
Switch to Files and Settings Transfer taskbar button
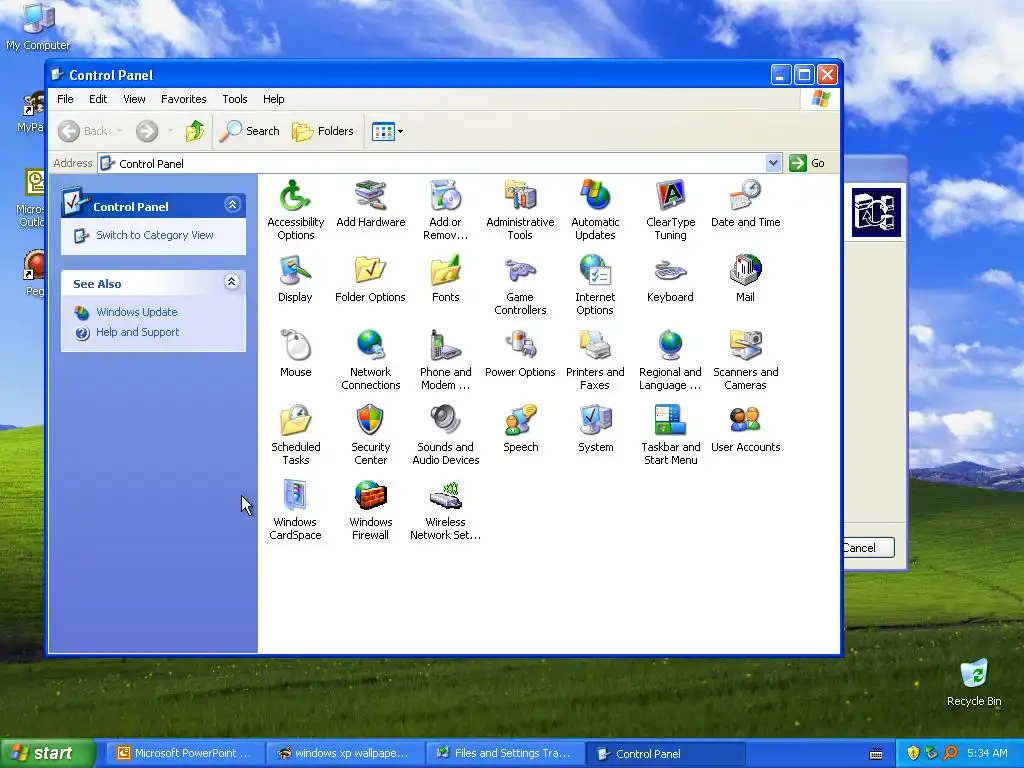[504, 754]
